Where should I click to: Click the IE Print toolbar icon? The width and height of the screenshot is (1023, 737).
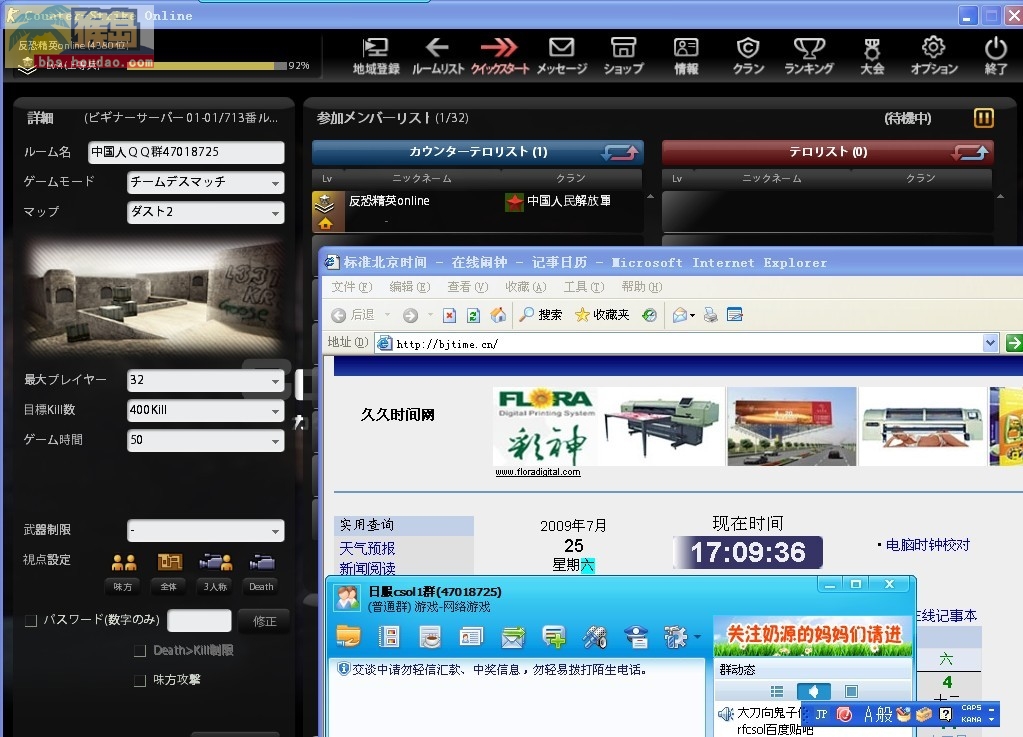click(x=710, y=316)
